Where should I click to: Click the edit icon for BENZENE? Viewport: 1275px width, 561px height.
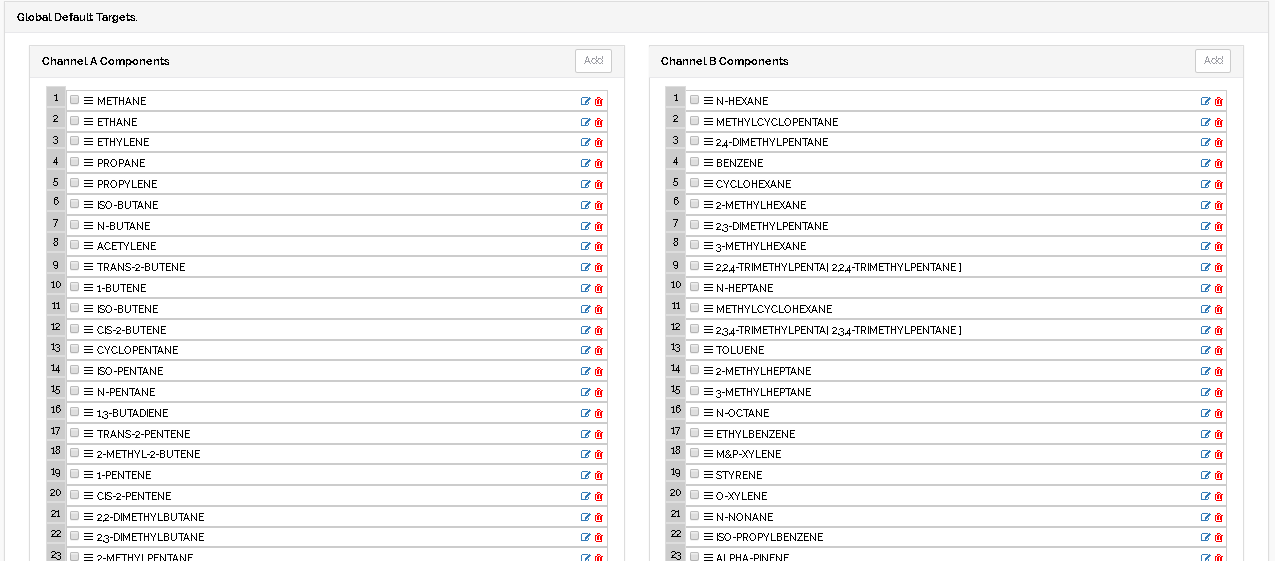click(x=1206, y=164)
